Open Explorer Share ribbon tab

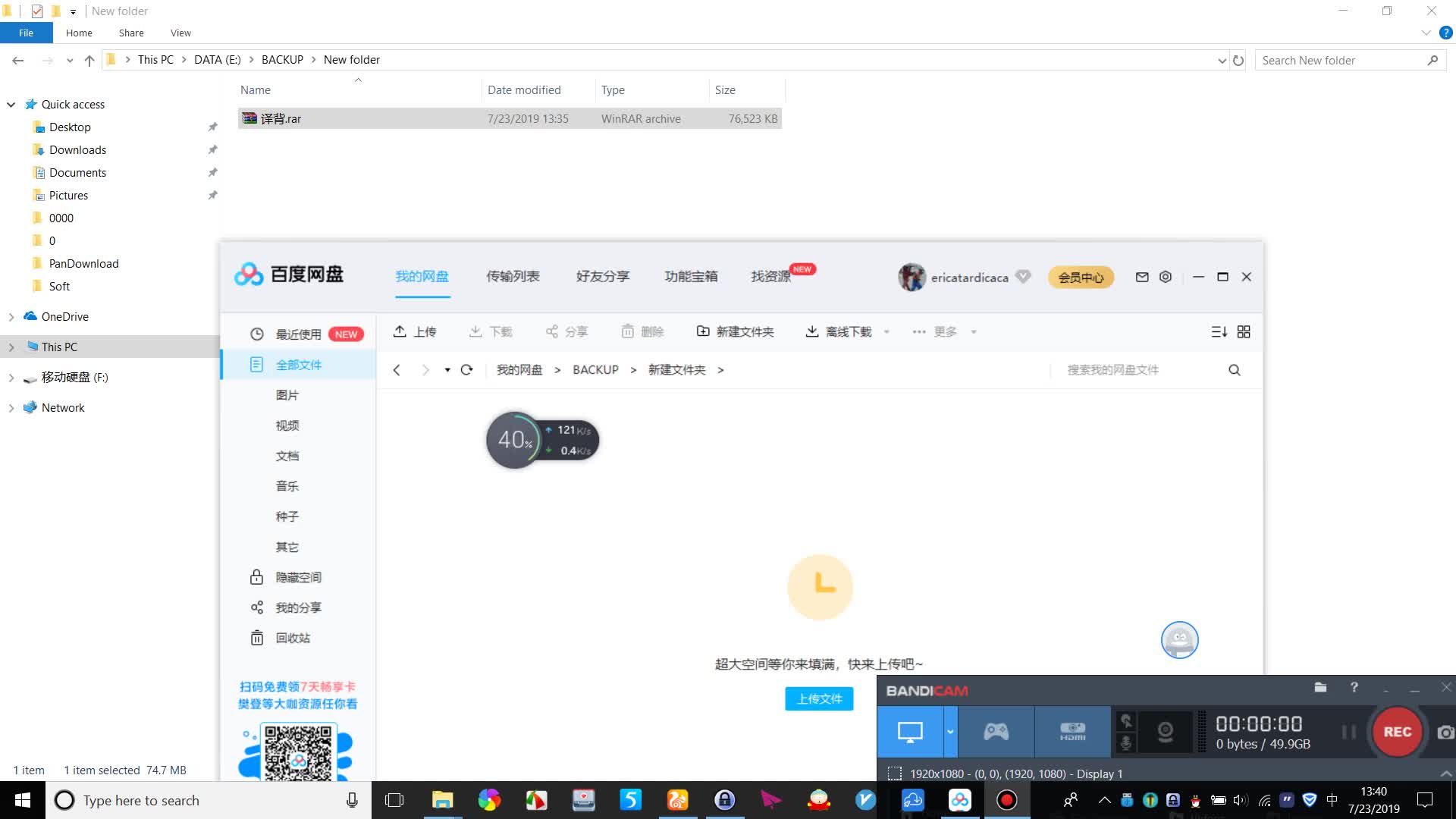point(131,33)
